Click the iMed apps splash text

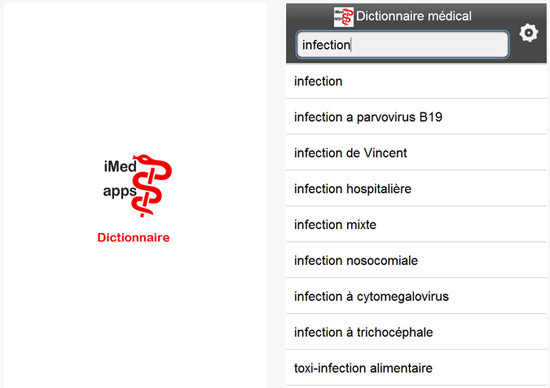[120, 179]
